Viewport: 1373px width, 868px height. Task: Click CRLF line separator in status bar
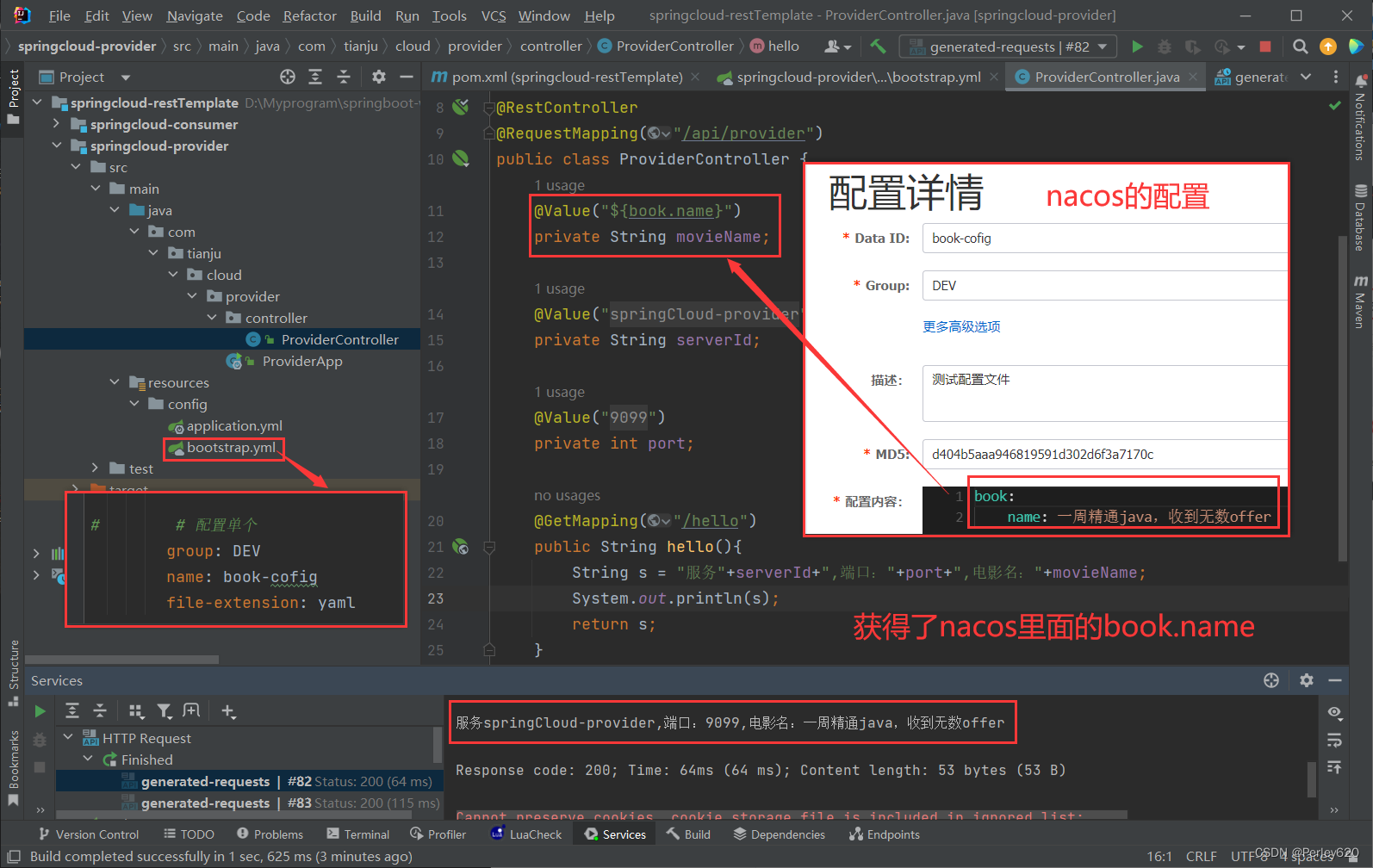click(1201, 856)
